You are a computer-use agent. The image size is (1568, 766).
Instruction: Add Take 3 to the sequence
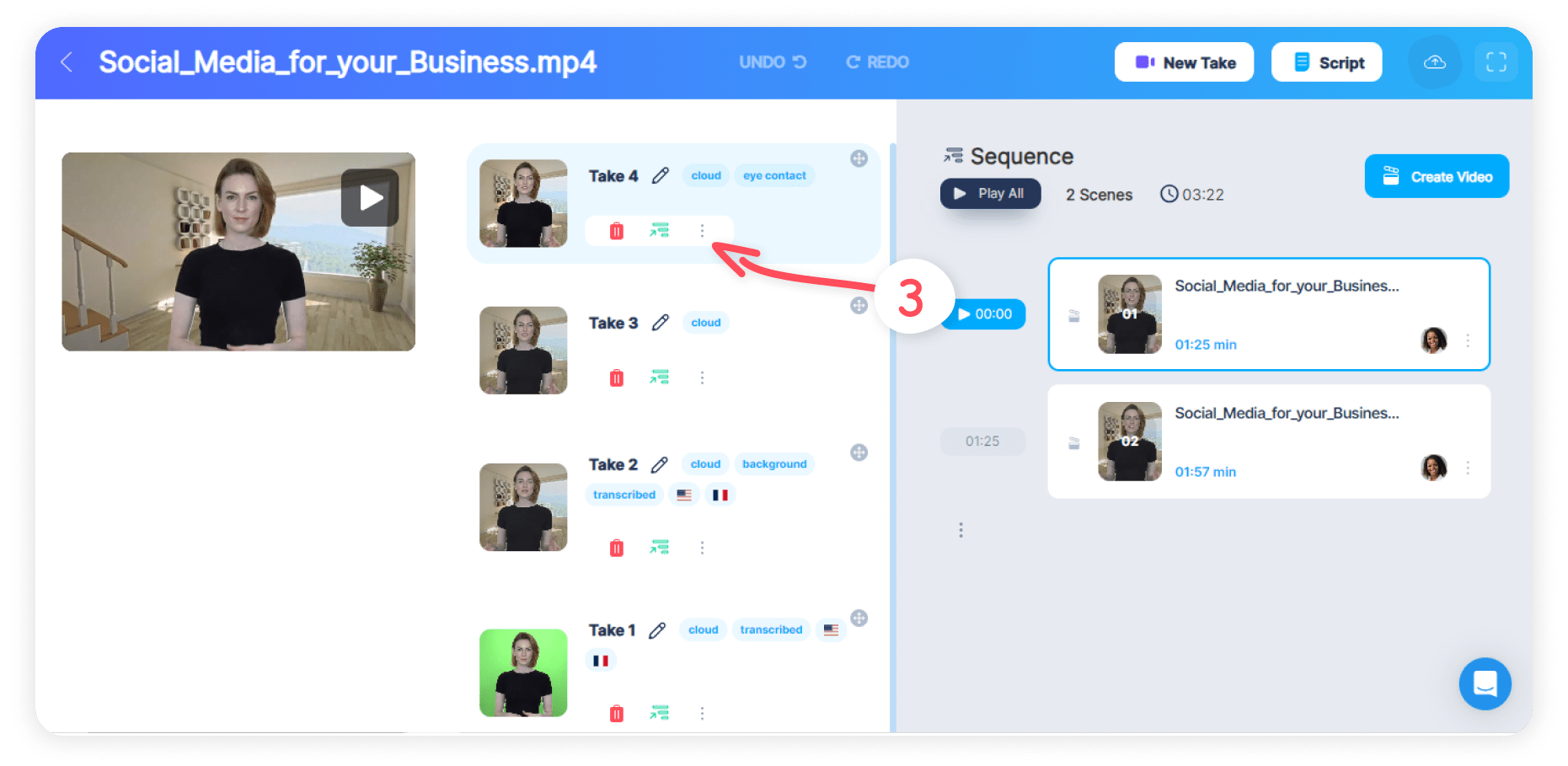[x=659, y=378]
